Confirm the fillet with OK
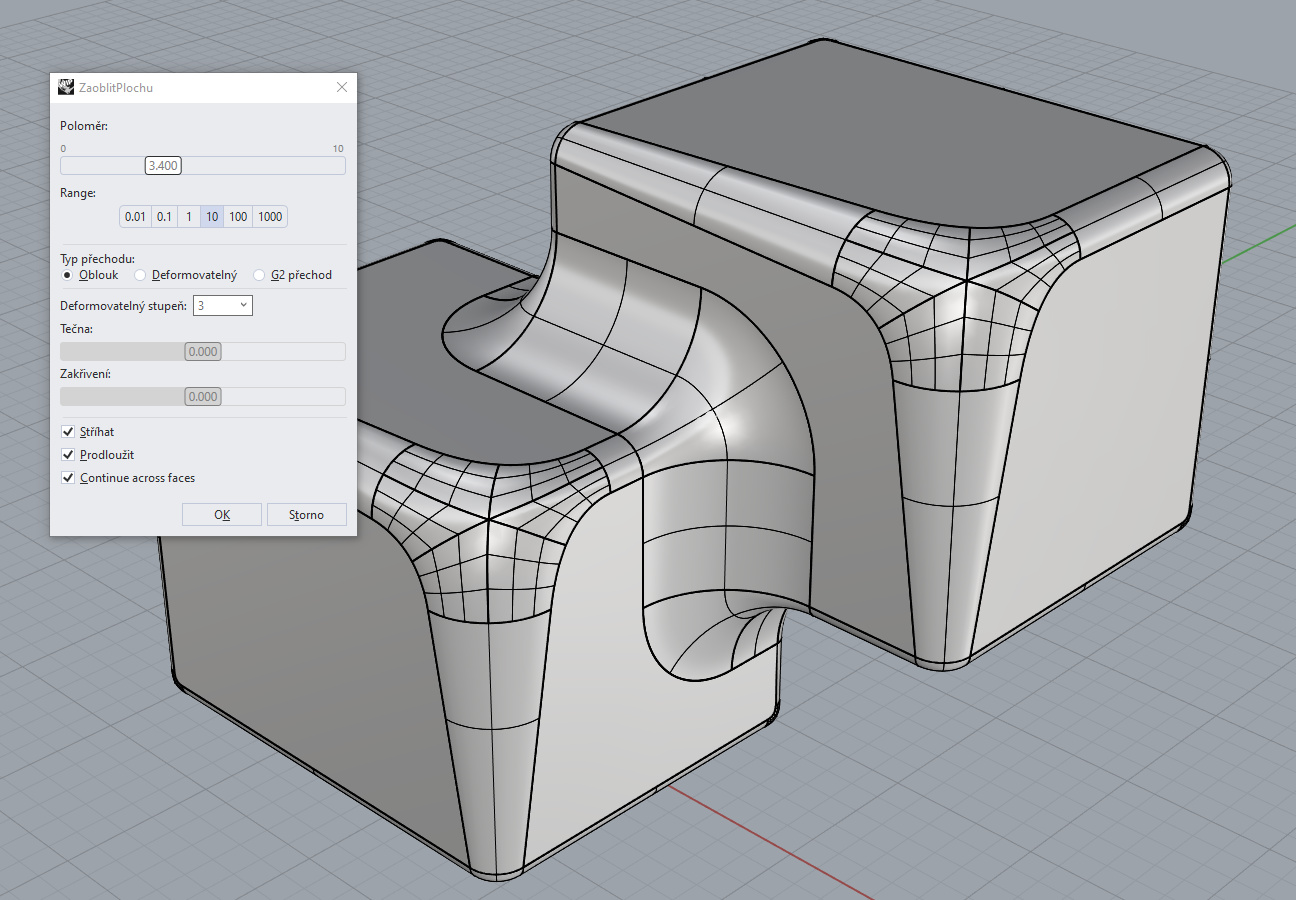Screen dimensions: 1296x900 [222, 515]
